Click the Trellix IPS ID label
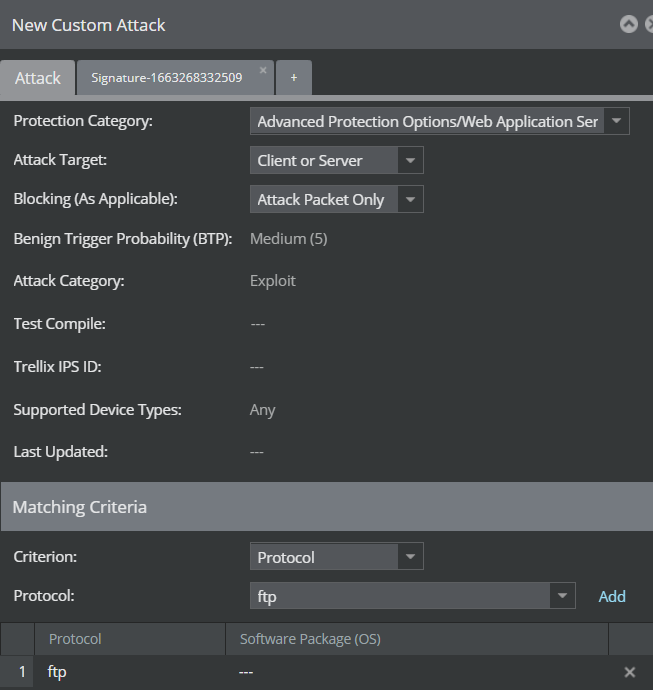653x690 pixels. coord(57,367)
